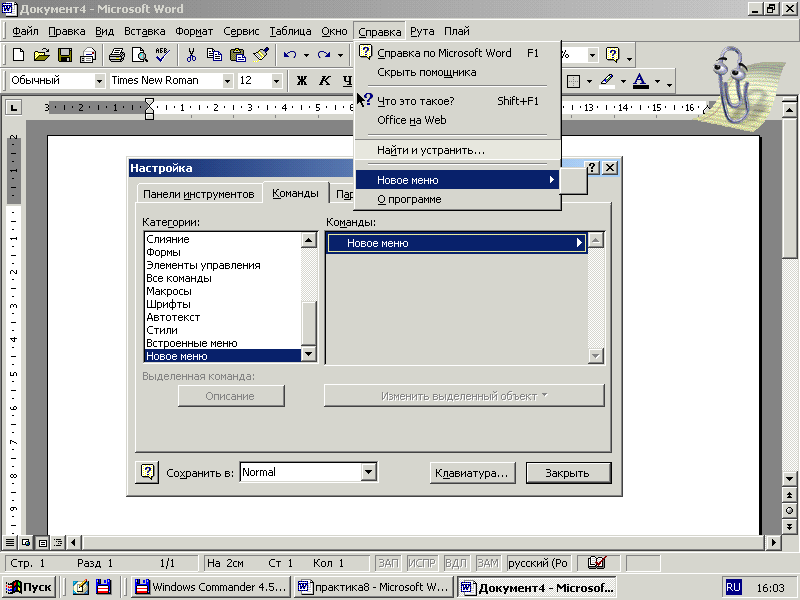Image resolution: width=800 pixels, height=600 pixels.
Task: Open highlight color dropdown arrow
Action: [x=623, y=81]
